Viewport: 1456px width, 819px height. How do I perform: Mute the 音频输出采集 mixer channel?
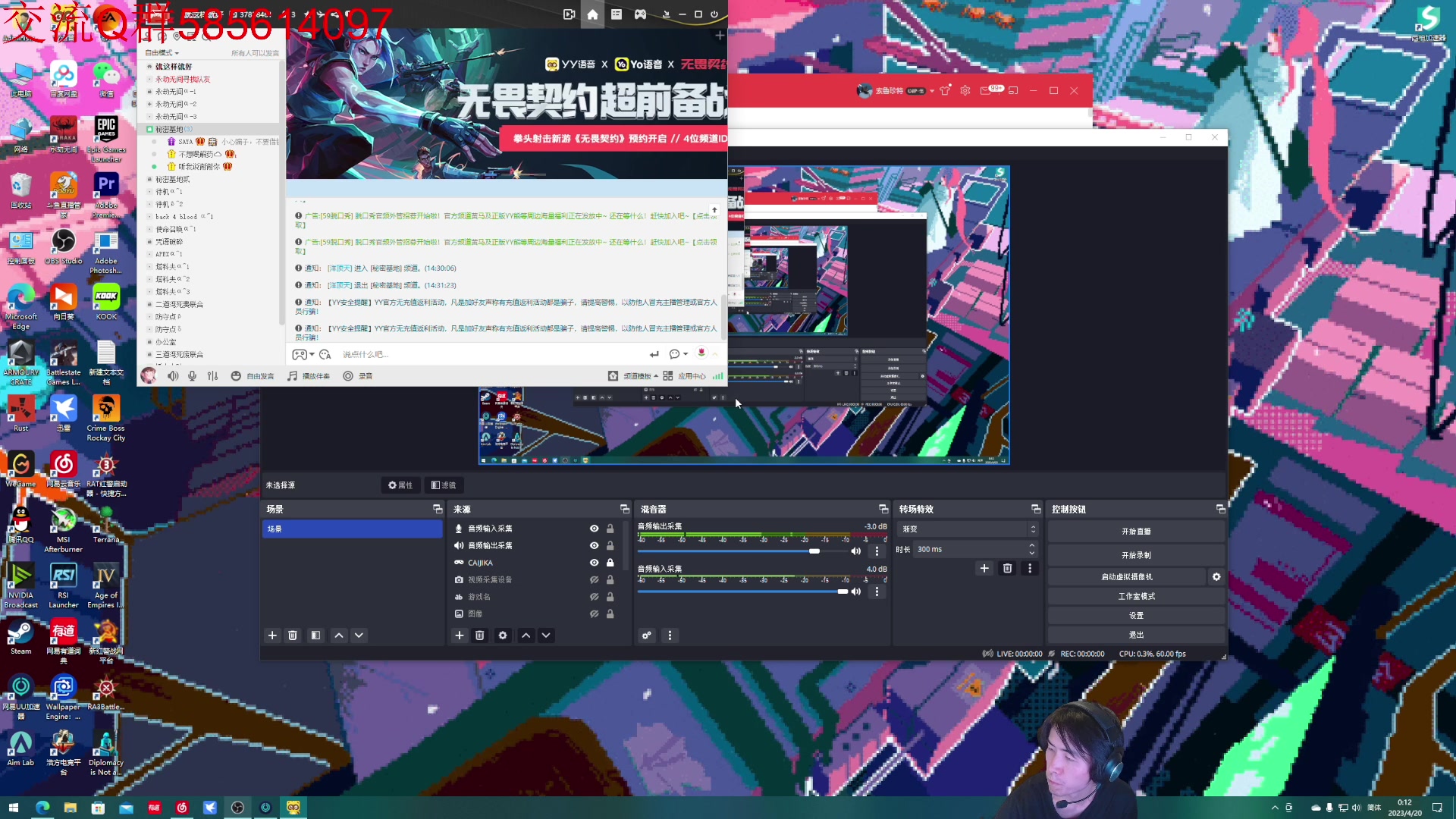[856, 551]
